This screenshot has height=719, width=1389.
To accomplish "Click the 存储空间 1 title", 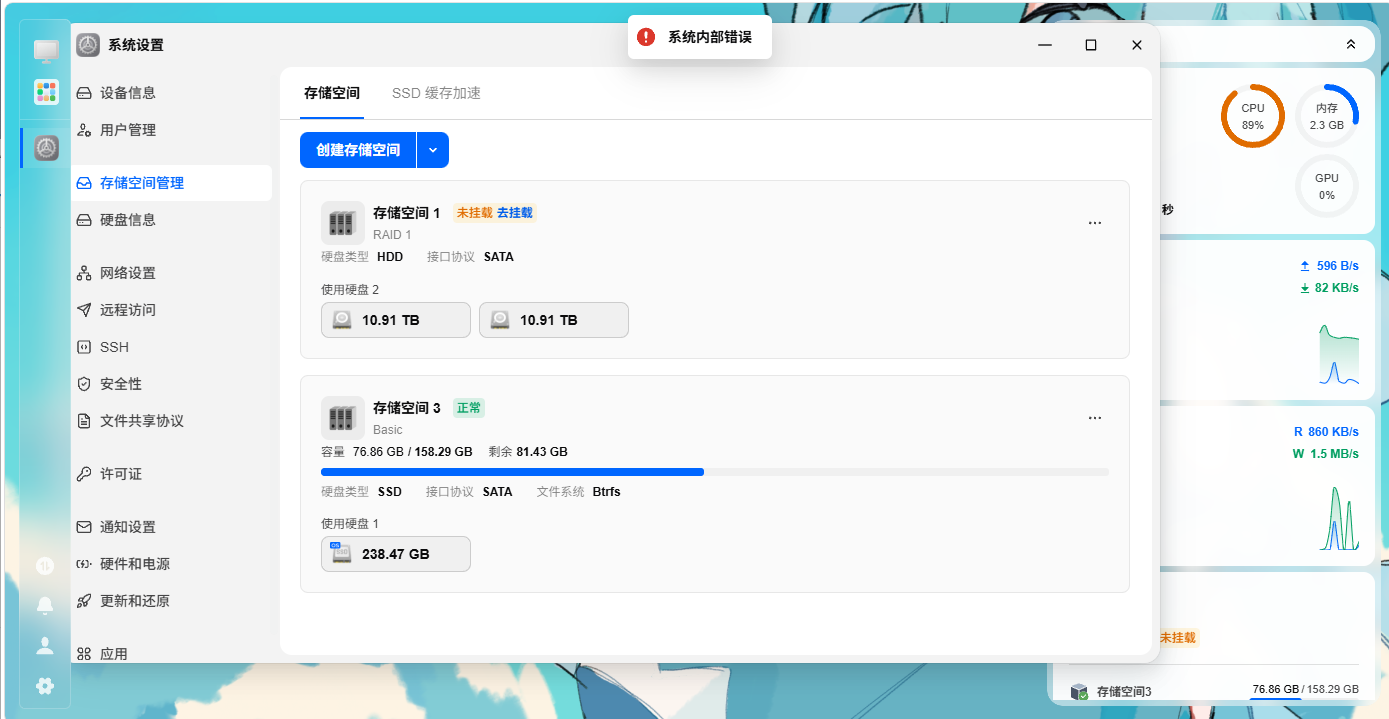I will pyautogui.click(x=406, y=213).
